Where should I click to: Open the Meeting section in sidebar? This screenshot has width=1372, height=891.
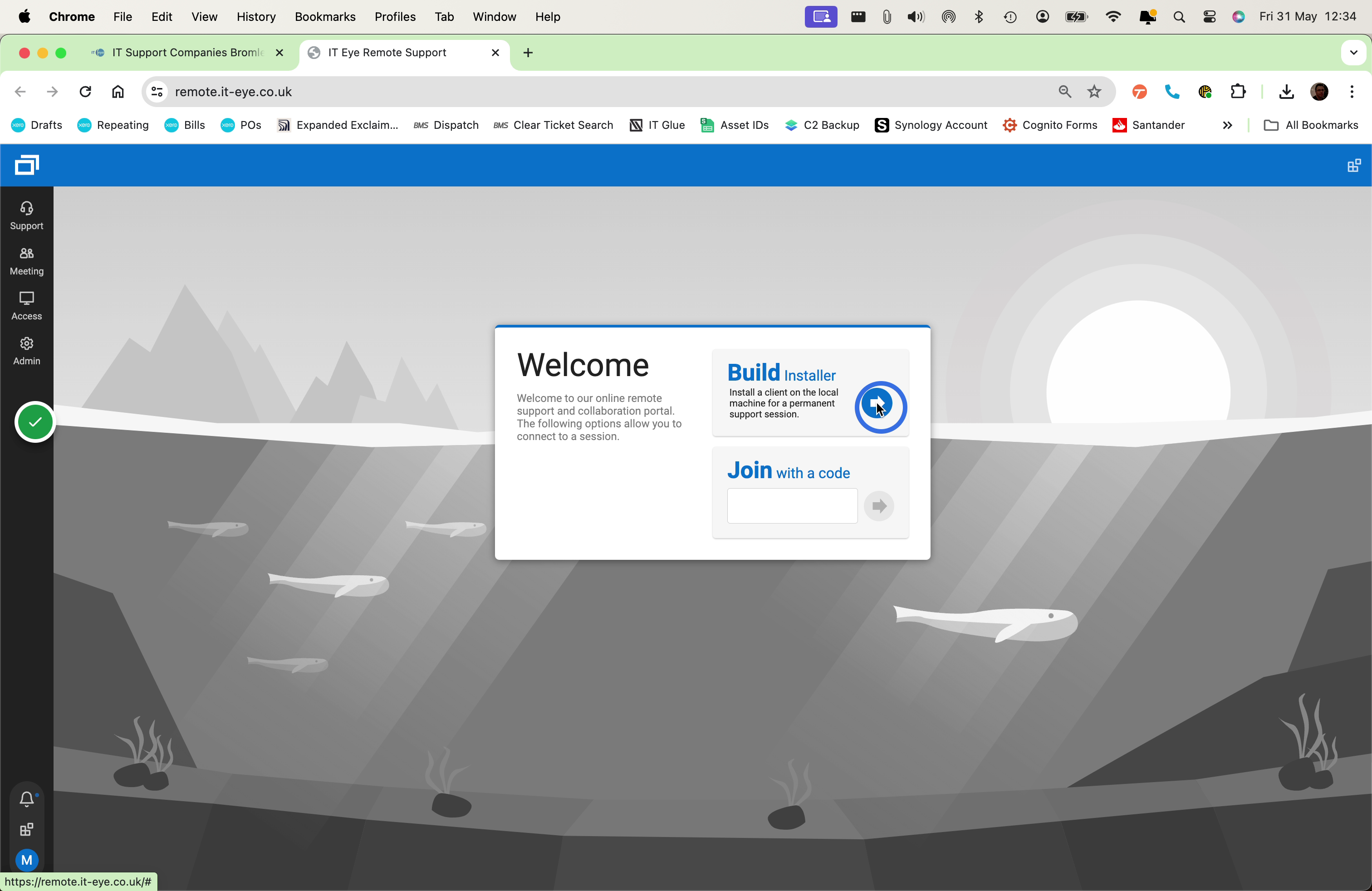click(26, 260)
